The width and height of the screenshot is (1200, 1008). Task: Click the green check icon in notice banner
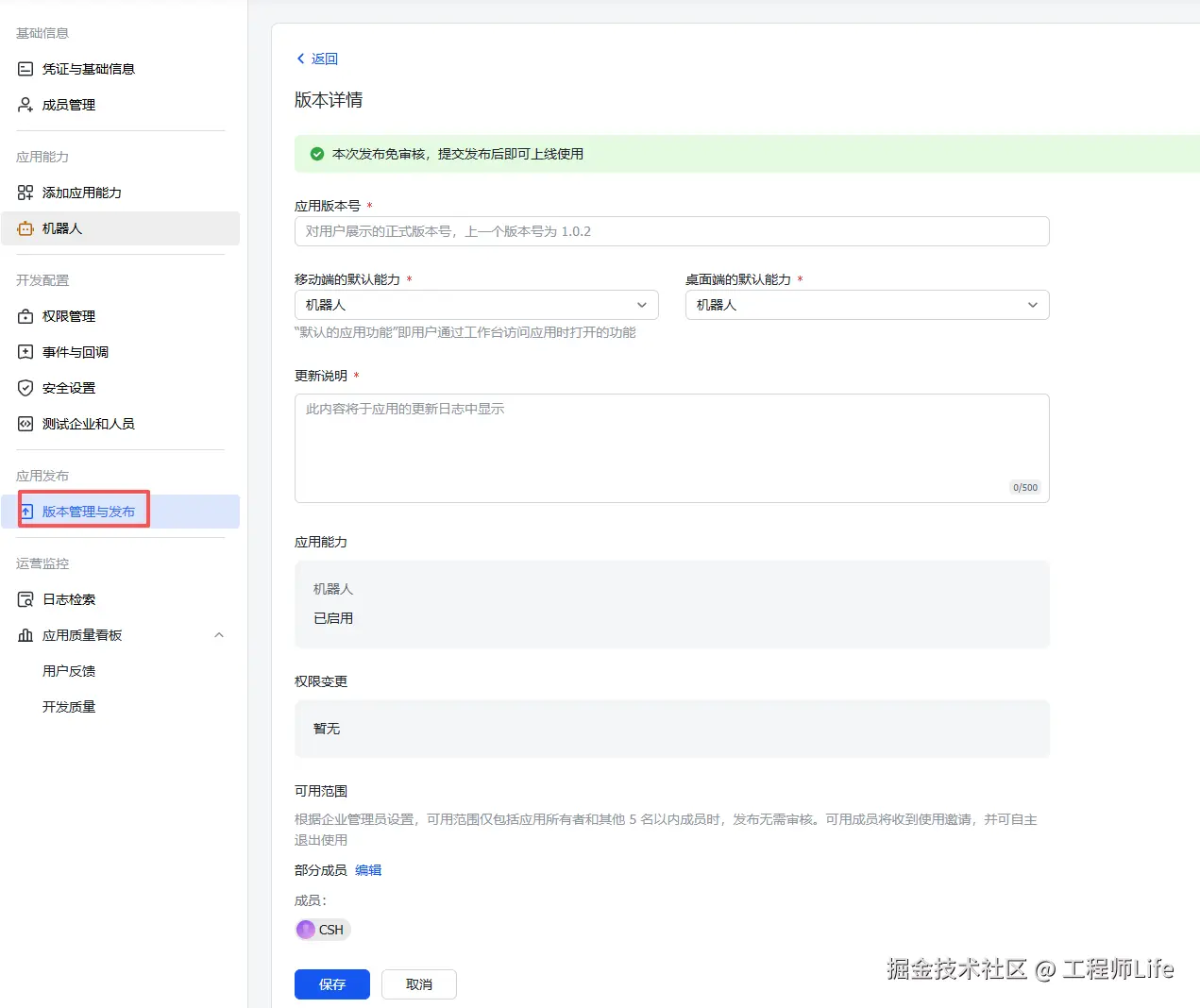pos(317,154)
